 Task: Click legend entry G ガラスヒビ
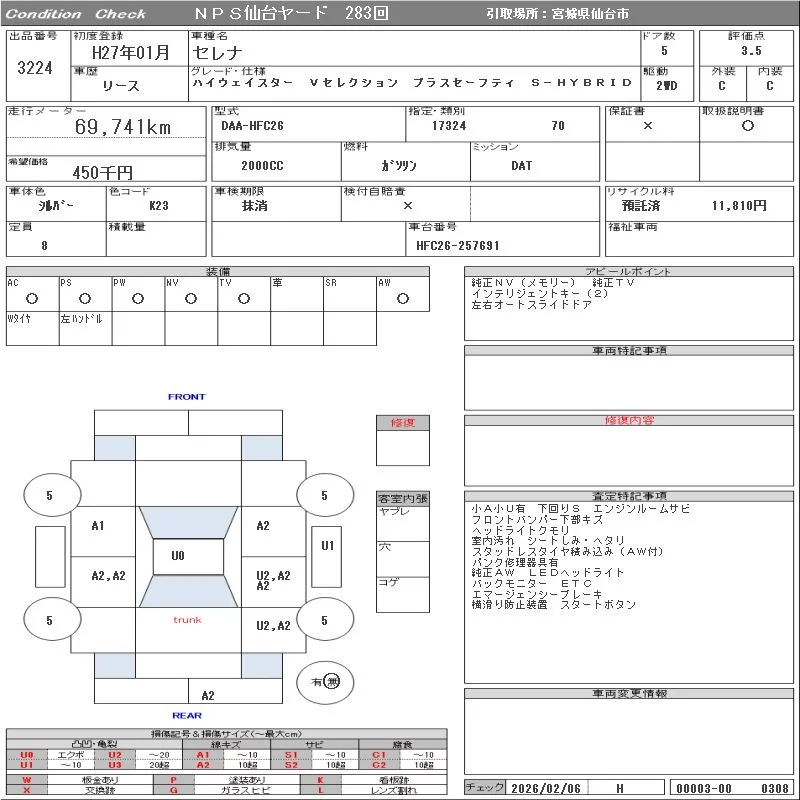pyautogui.click(x=227, y=790)
